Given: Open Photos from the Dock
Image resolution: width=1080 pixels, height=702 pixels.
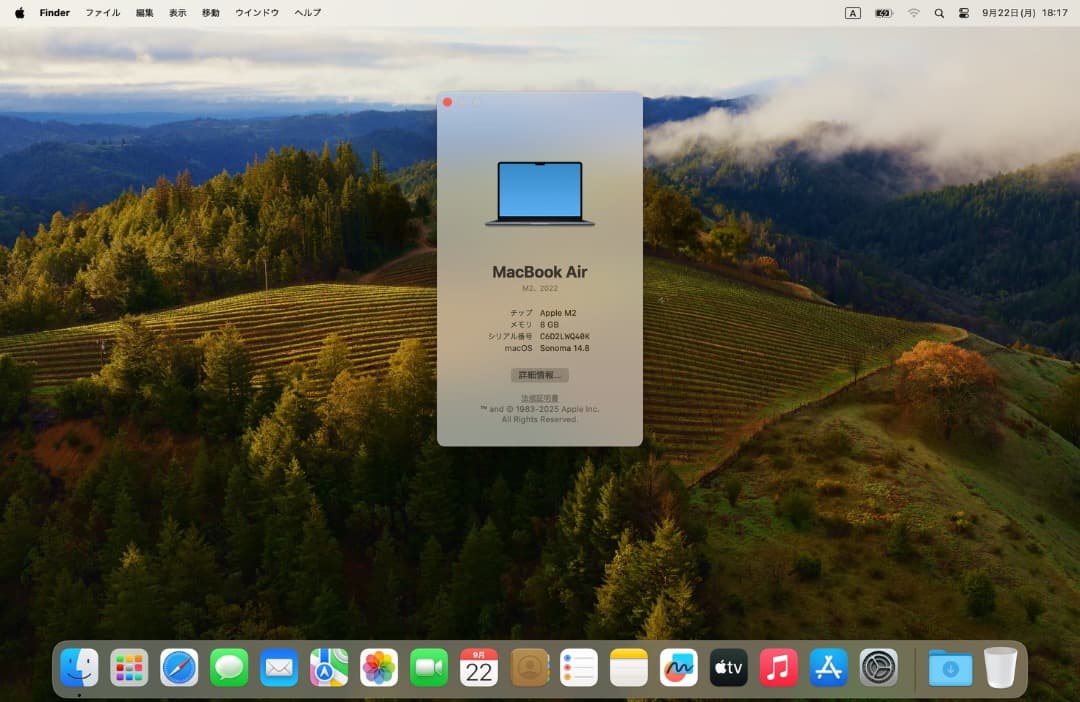Looking at the screenshot, I should [379, 666].
